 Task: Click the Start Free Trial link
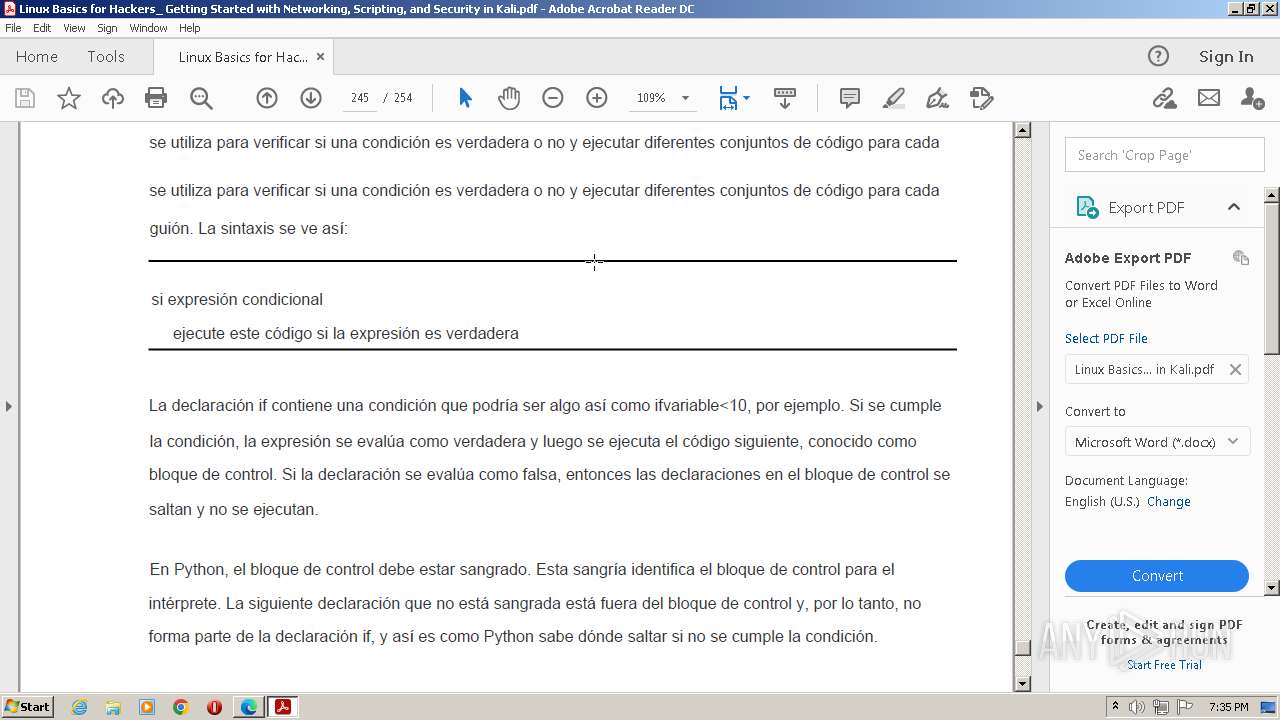coord(1164,665)
